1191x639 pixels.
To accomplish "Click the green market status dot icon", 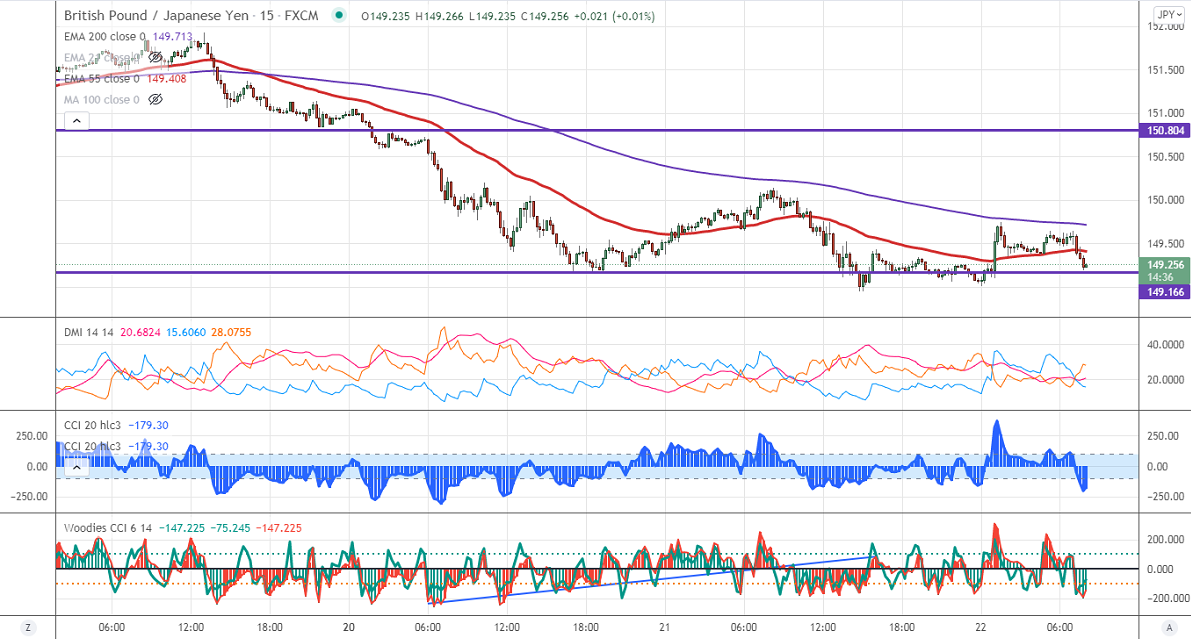I will (338, 15).
